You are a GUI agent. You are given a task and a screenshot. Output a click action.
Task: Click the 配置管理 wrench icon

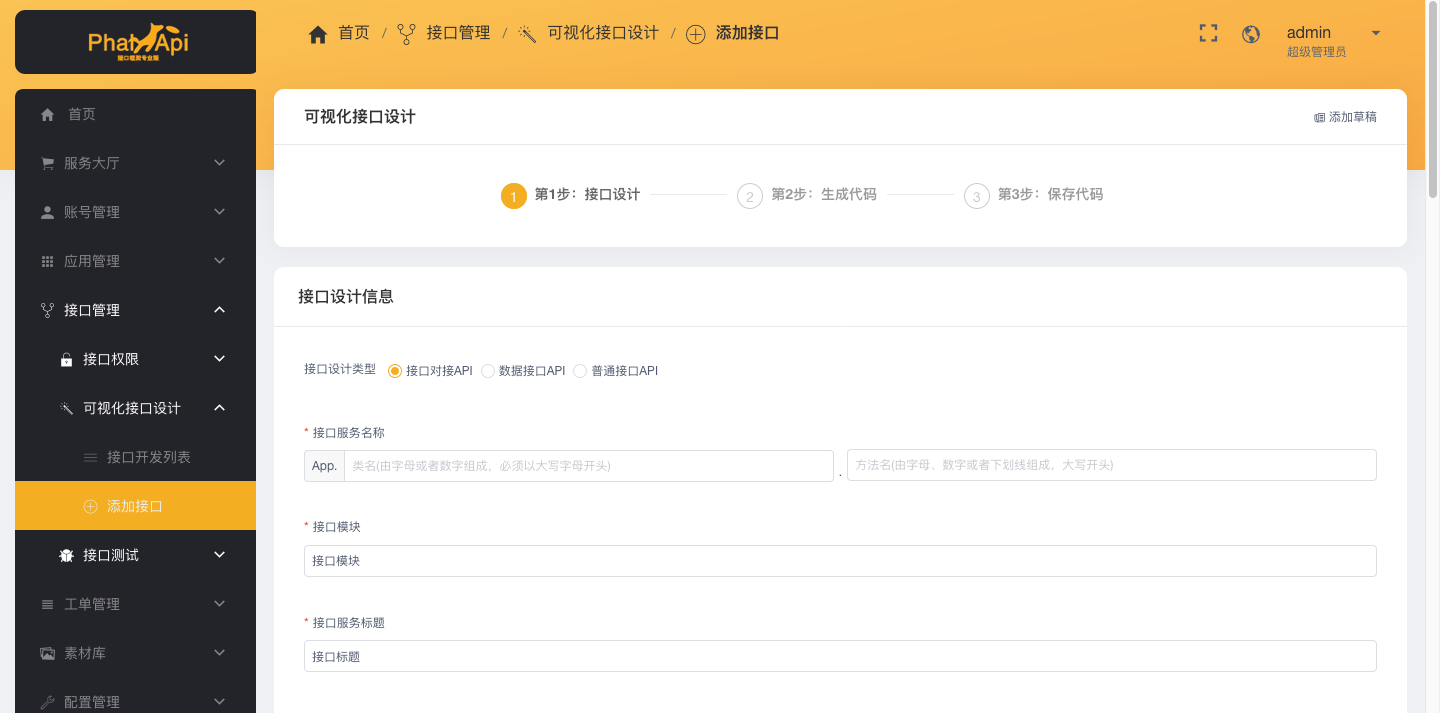tap(47, 702)
